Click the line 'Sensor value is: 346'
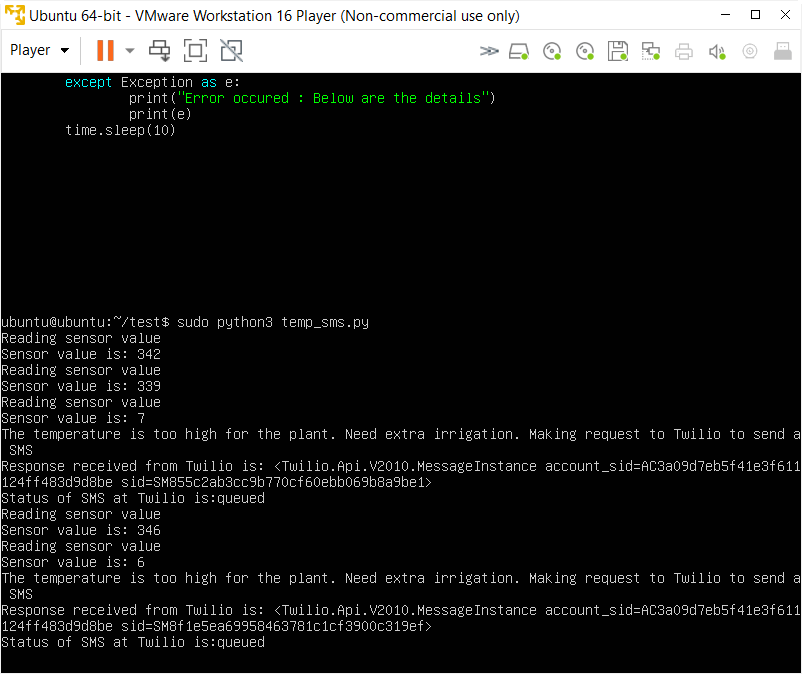Viewport: 802px width, 674px height. click(81, 530)
